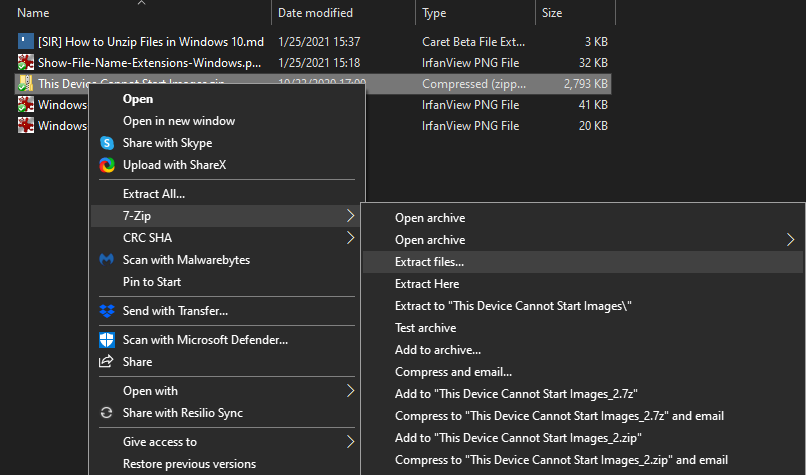
Task: Expand second Open archive submenu arrow
Action: click(790, 240)
